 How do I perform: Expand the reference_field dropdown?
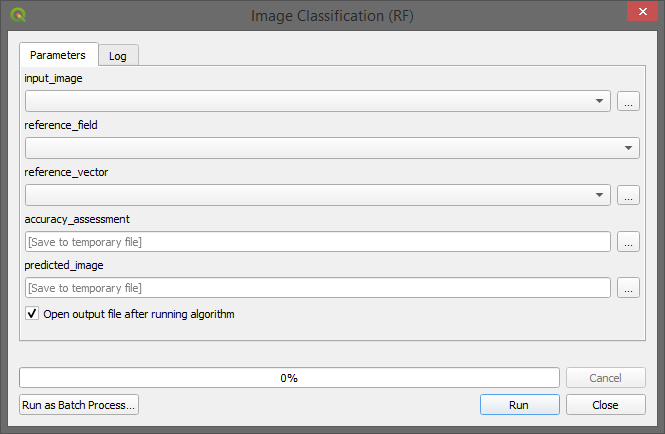click(332, 148)
